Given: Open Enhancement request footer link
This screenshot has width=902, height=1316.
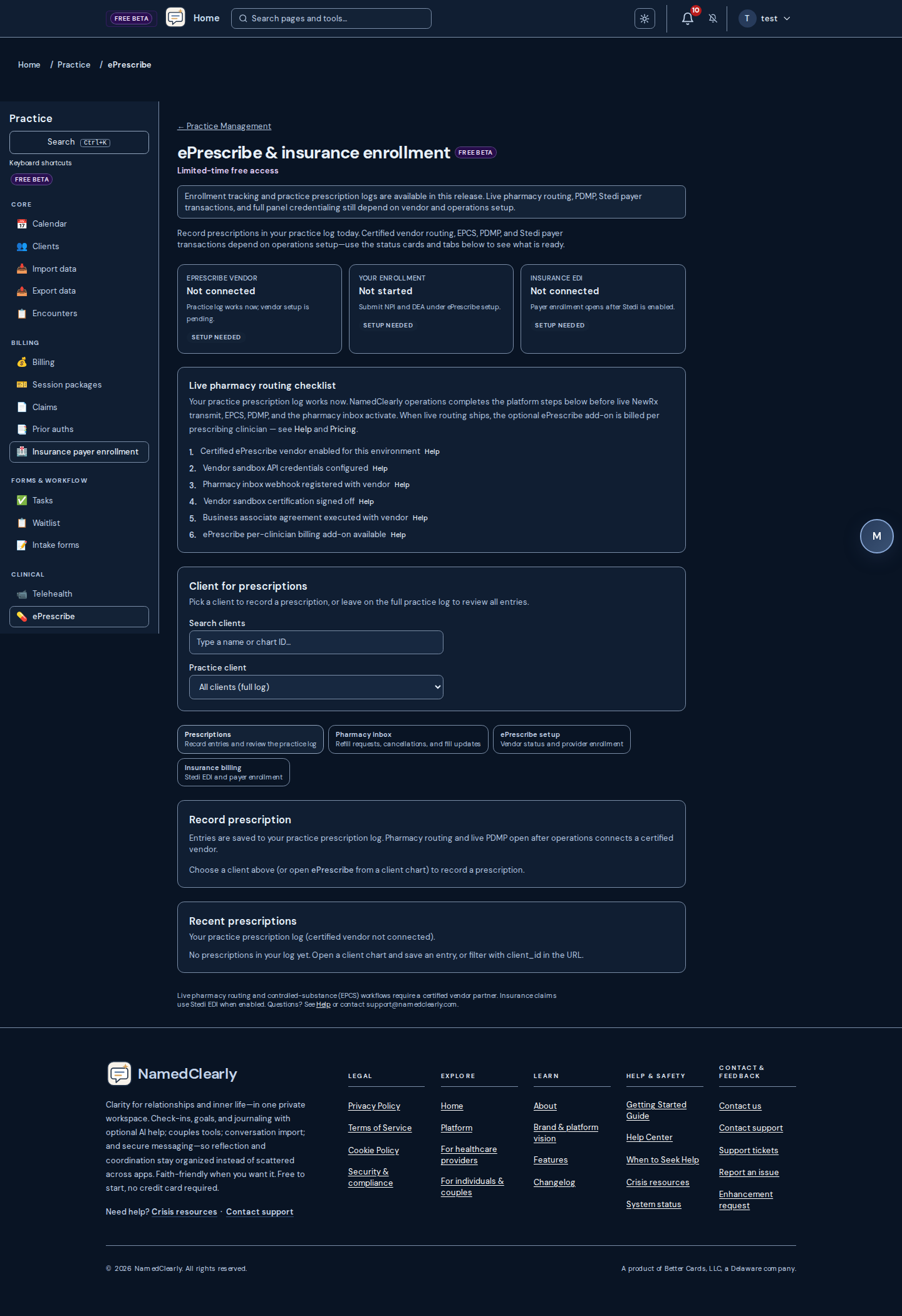Looking at the screenshot, I should (x=746, y=1200).
